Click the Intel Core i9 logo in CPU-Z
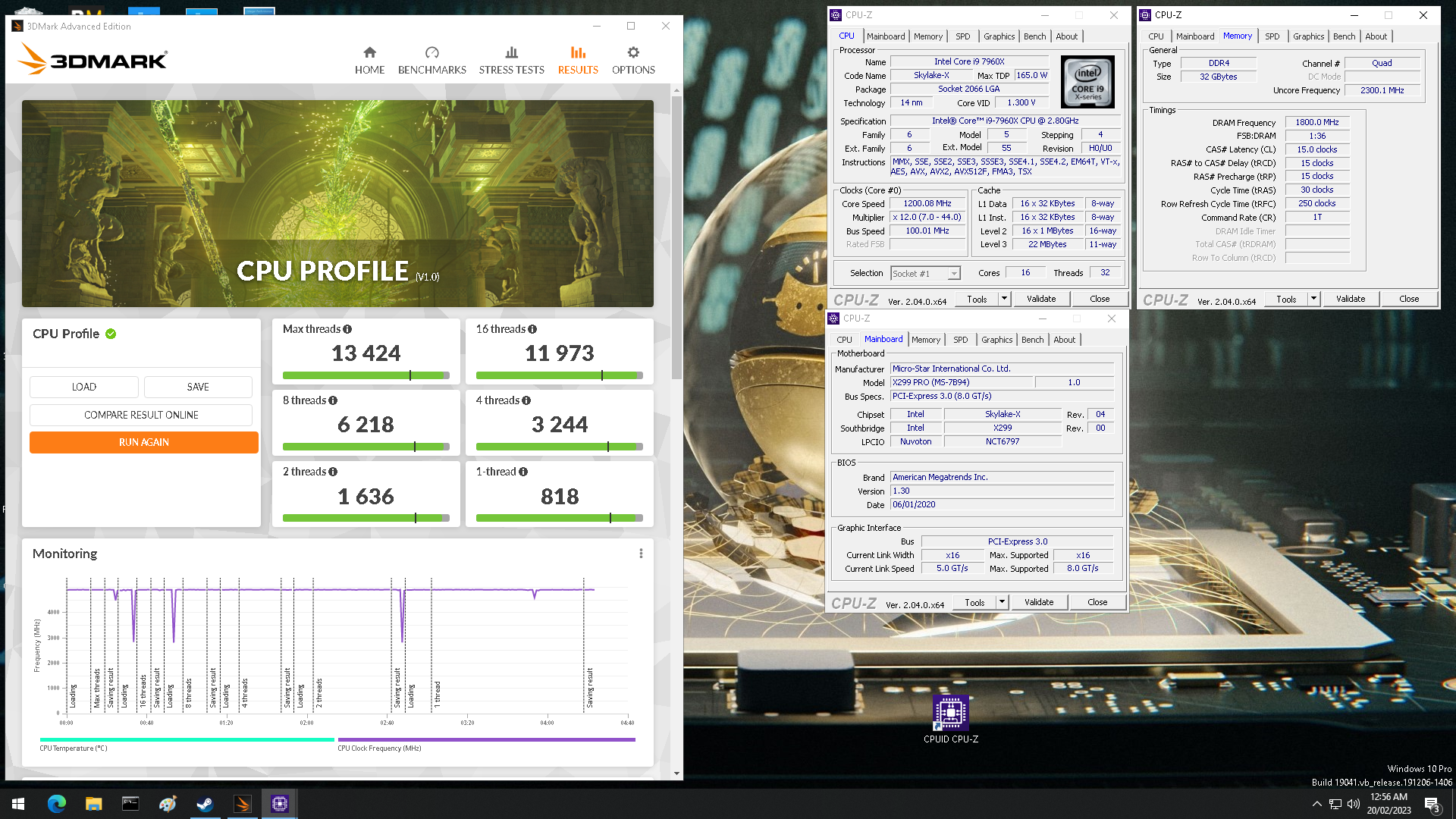Viewport: 1456px width, 819px height. 1087,82
